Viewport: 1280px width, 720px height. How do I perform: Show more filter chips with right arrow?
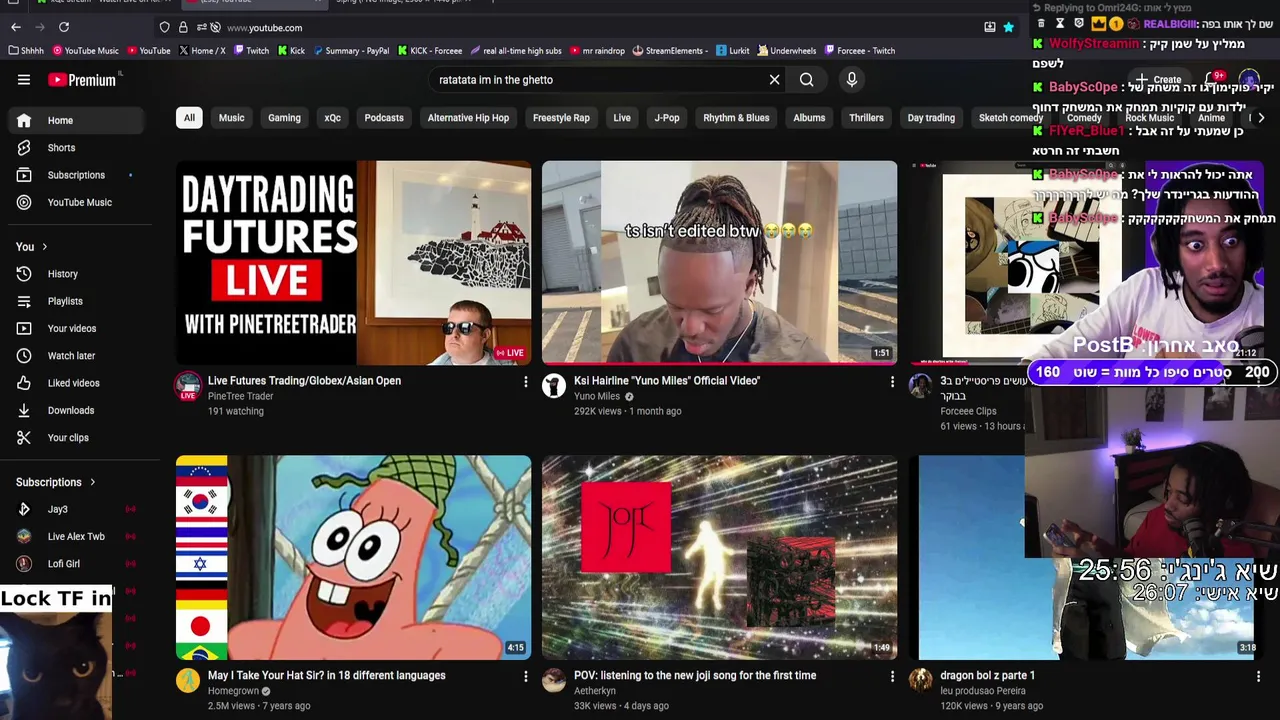pyautogui.click(x=1261, y=118)
